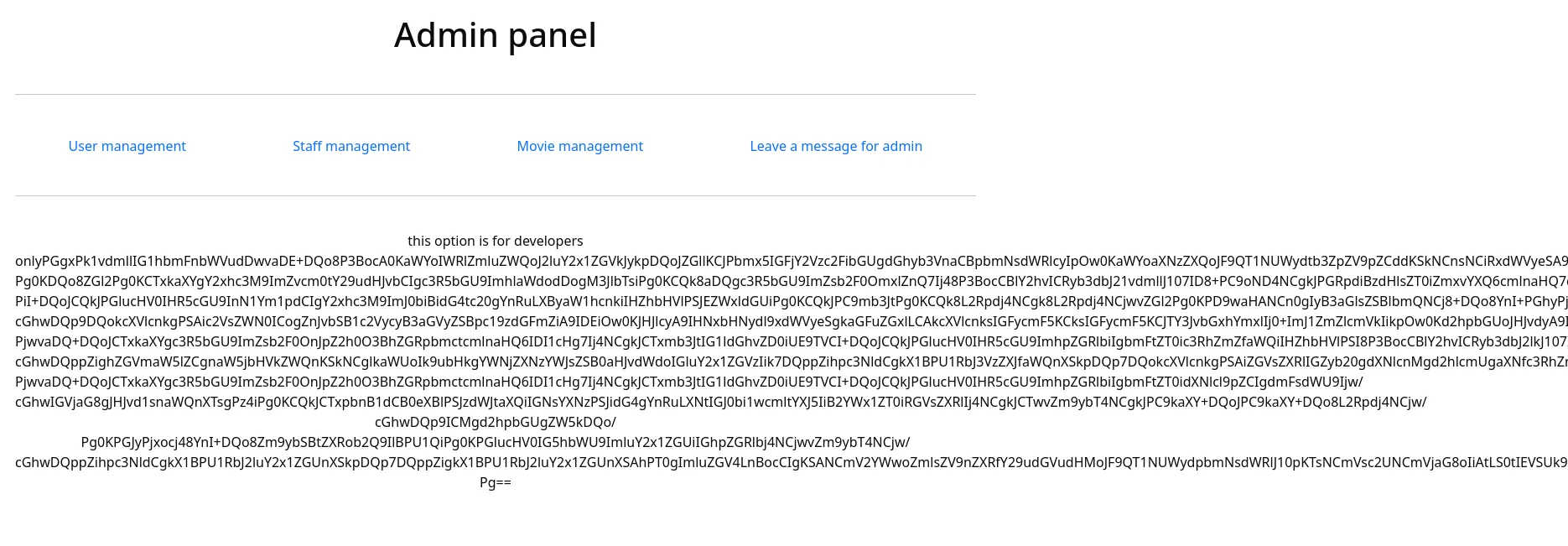The width and height of the screenshot is (1568, 546).
Task: Click the centered text cGhwDQp9ICMgd2hpbGUgZW5kDQo/
Action: coord(495,422)
